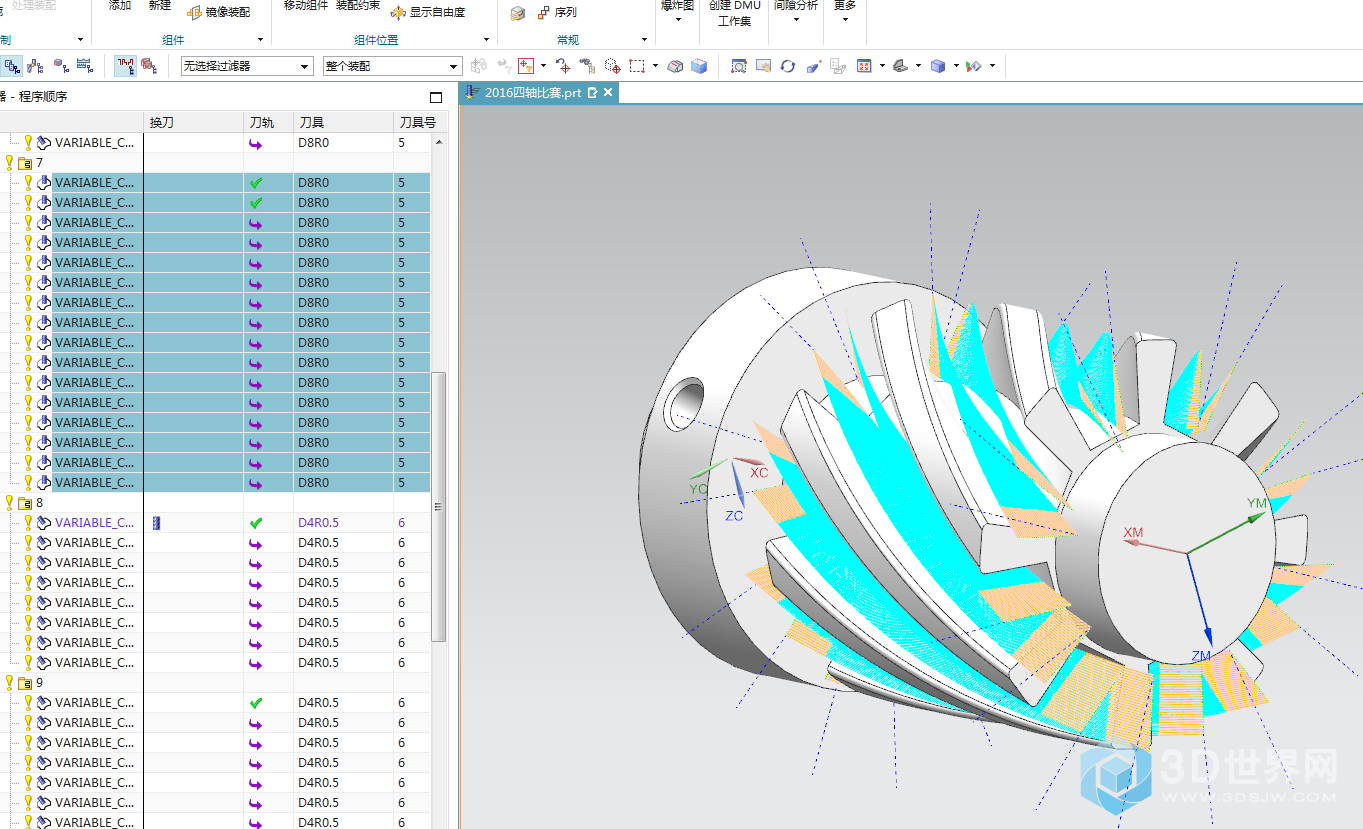1363x829 pixels.
Task: Click the 刀轨 column header
Action: 268,122
